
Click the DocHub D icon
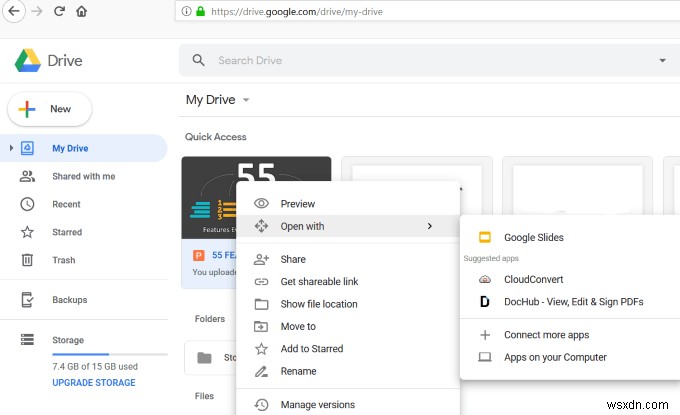coord(484,301)
